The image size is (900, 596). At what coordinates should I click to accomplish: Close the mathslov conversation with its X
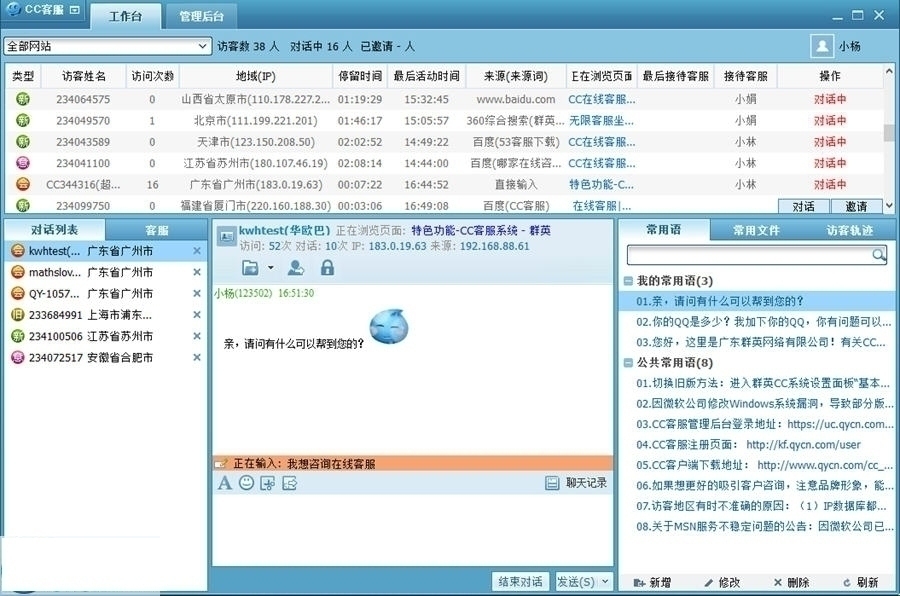(x=197, y=272)
